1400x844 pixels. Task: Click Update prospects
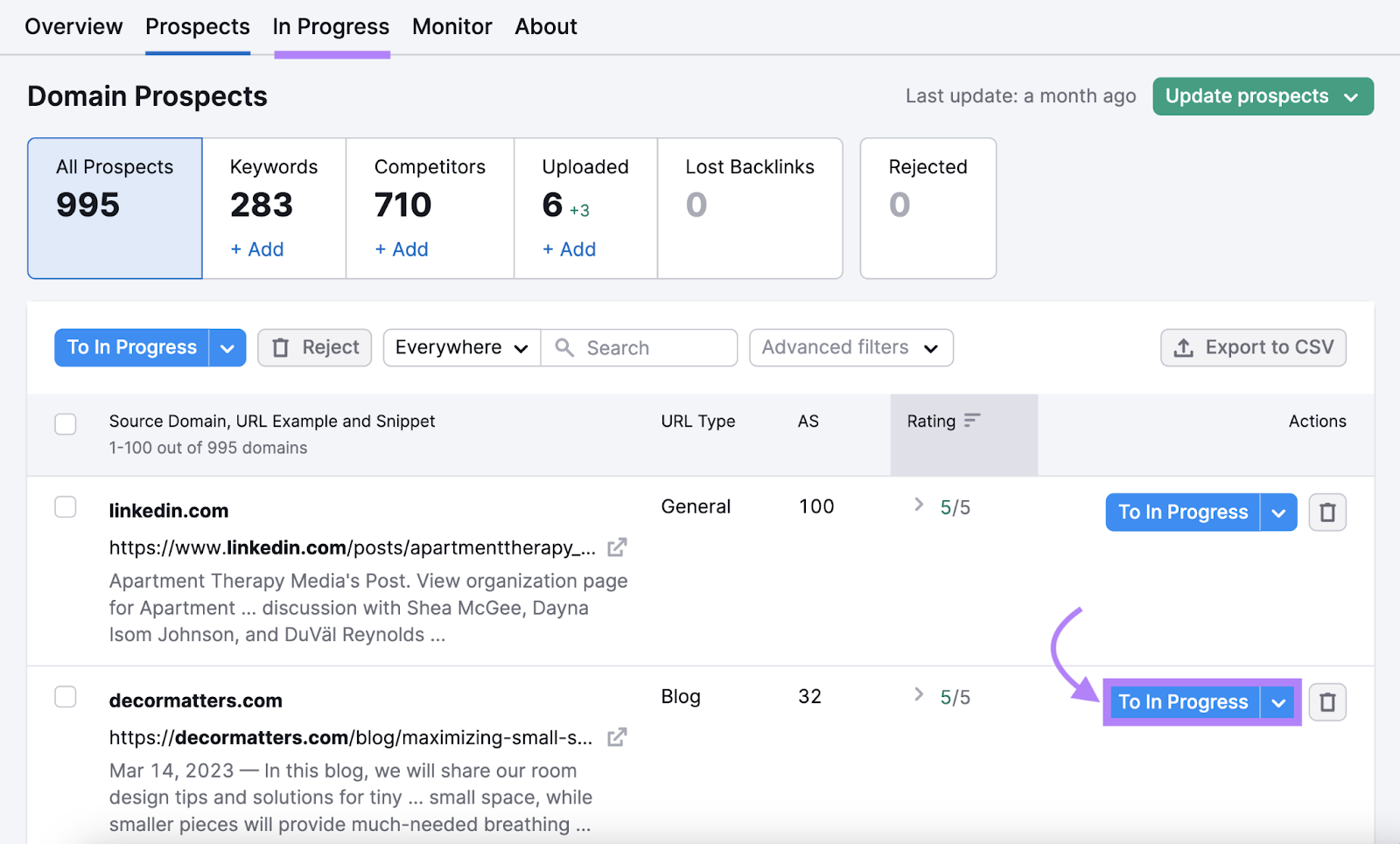(x=1246, y=96)
